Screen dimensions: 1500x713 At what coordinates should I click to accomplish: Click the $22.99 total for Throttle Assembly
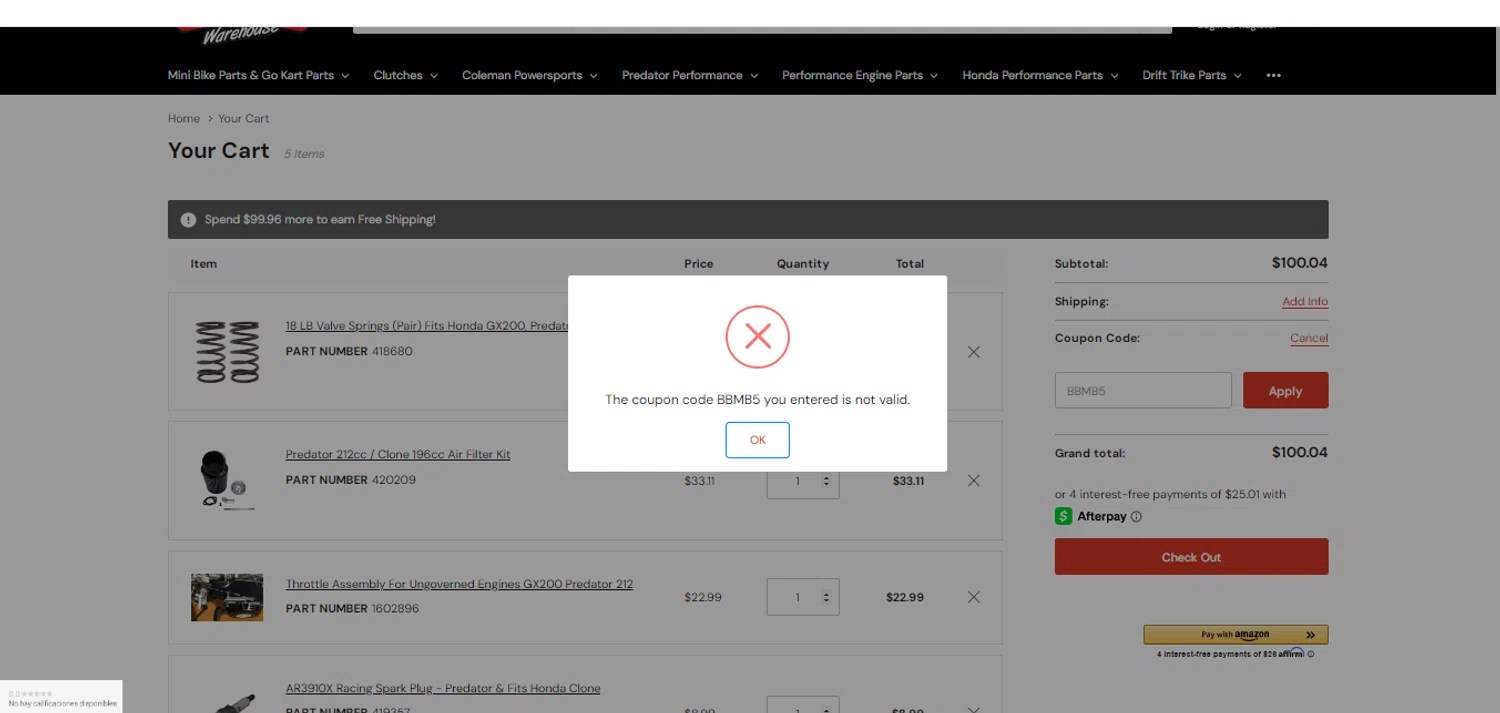pos(905,597)
